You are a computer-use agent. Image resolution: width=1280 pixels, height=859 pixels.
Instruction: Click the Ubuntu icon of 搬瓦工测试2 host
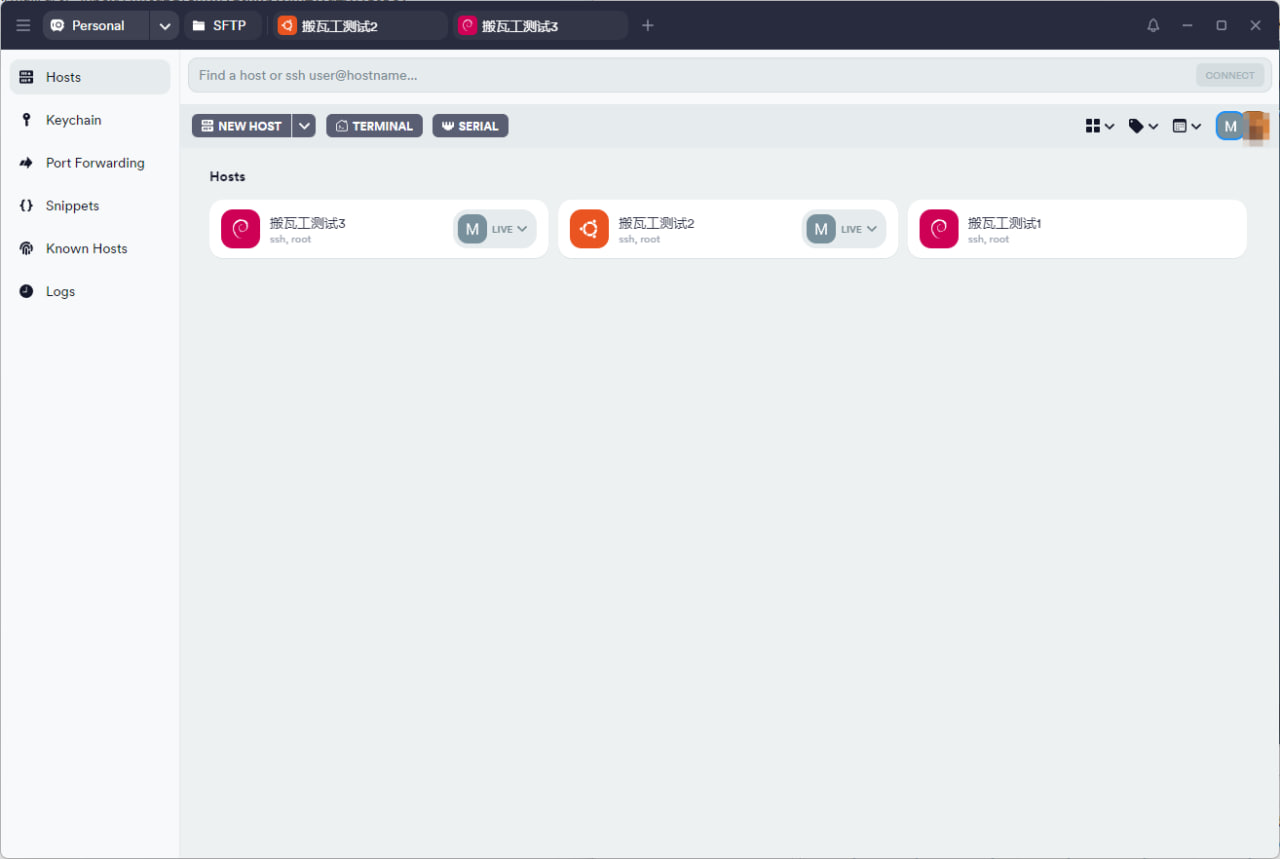click(589, 229)
